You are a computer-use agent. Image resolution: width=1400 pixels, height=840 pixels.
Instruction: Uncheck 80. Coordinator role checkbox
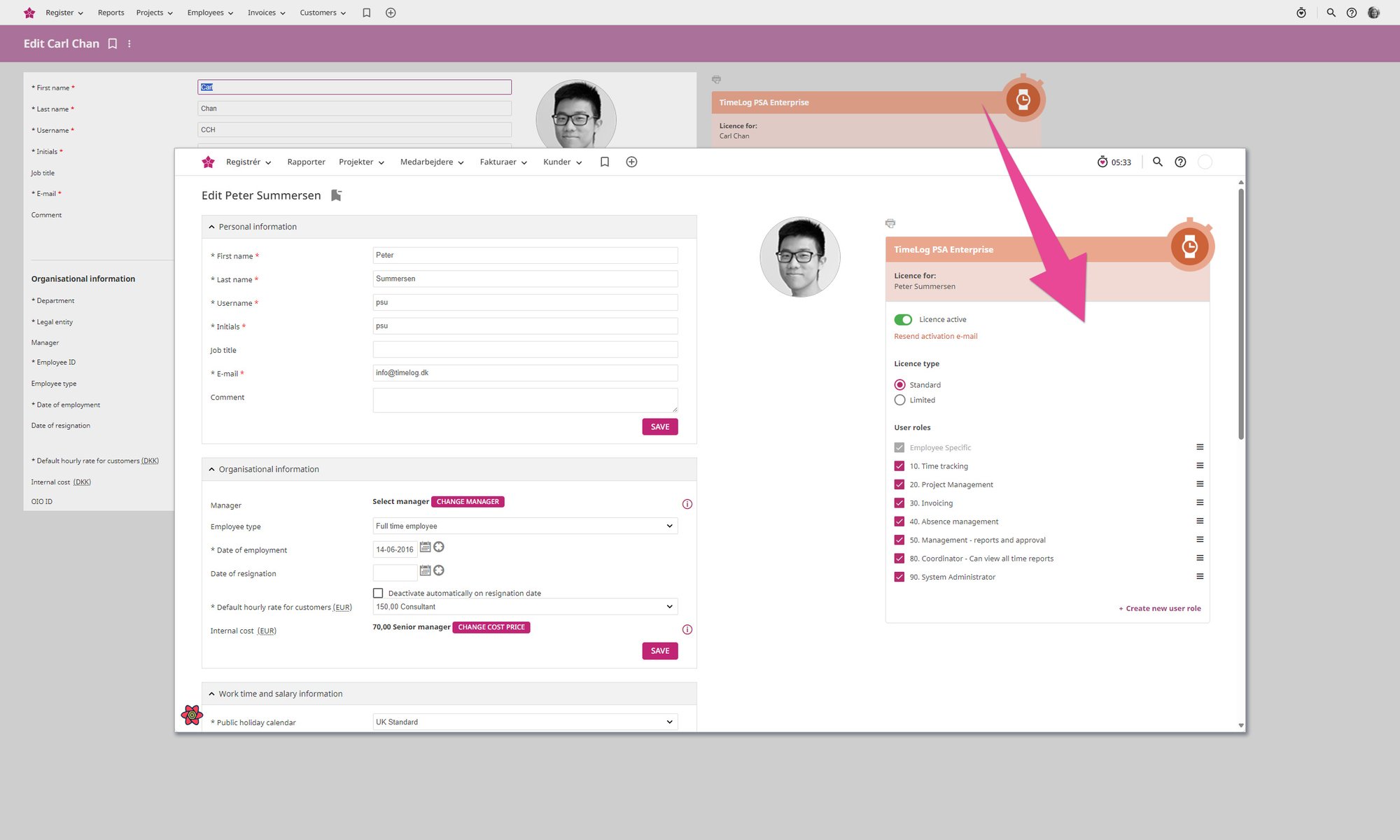point(899,558)
